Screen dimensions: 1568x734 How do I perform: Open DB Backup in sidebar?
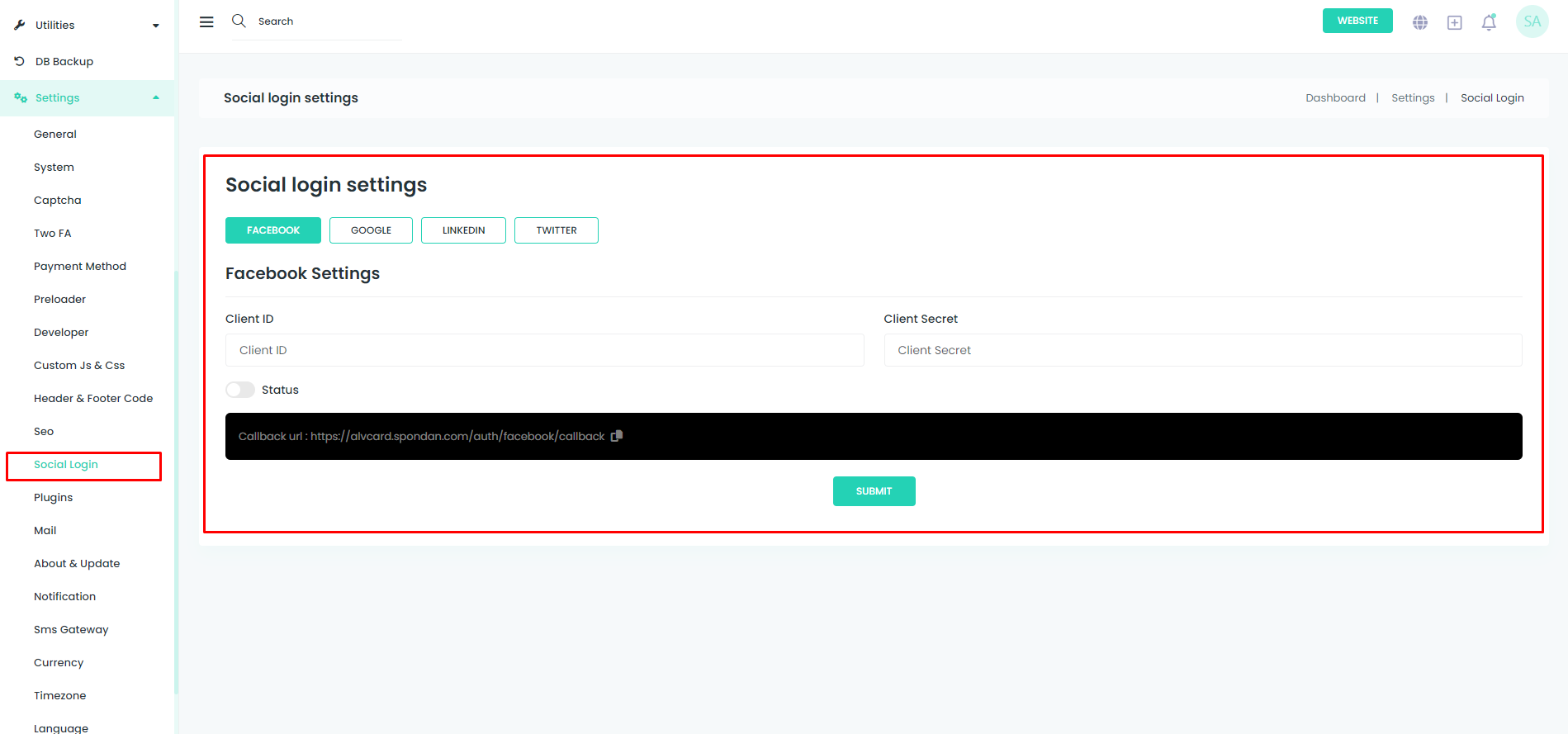pyautogui.click(x=64, y=61)
